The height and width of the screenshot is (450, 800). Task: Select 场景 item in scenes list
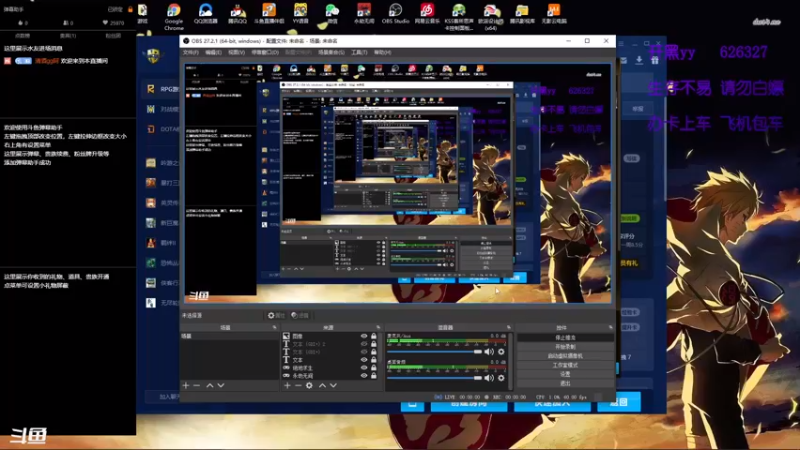tap(230, 336)
